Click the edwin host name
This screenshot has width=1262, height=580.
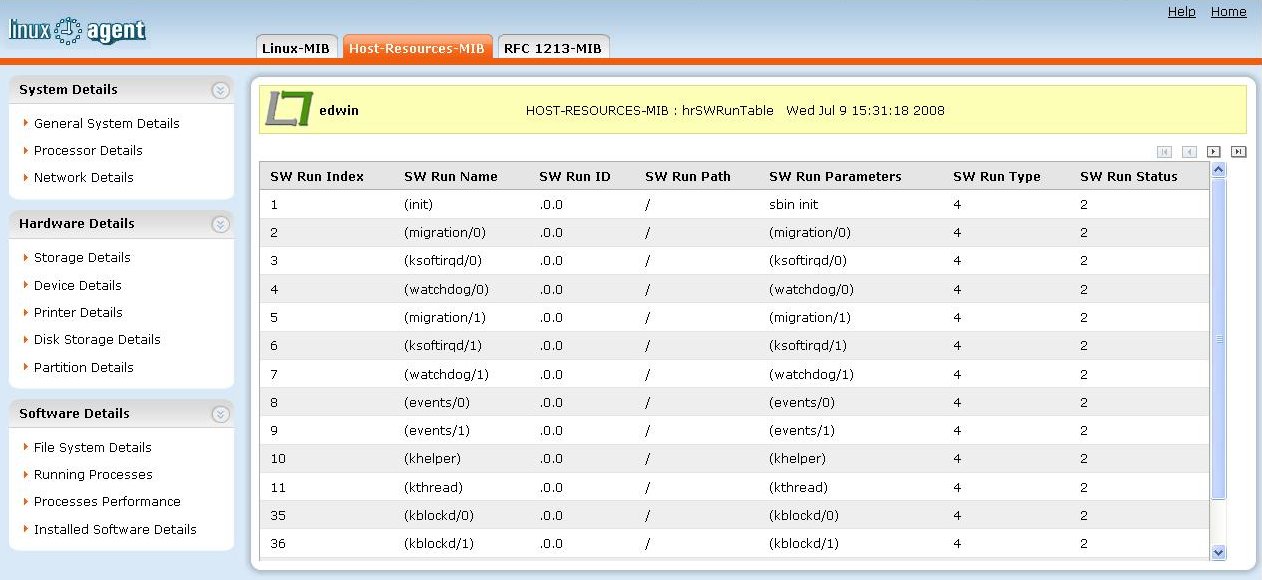click(339, 111)
